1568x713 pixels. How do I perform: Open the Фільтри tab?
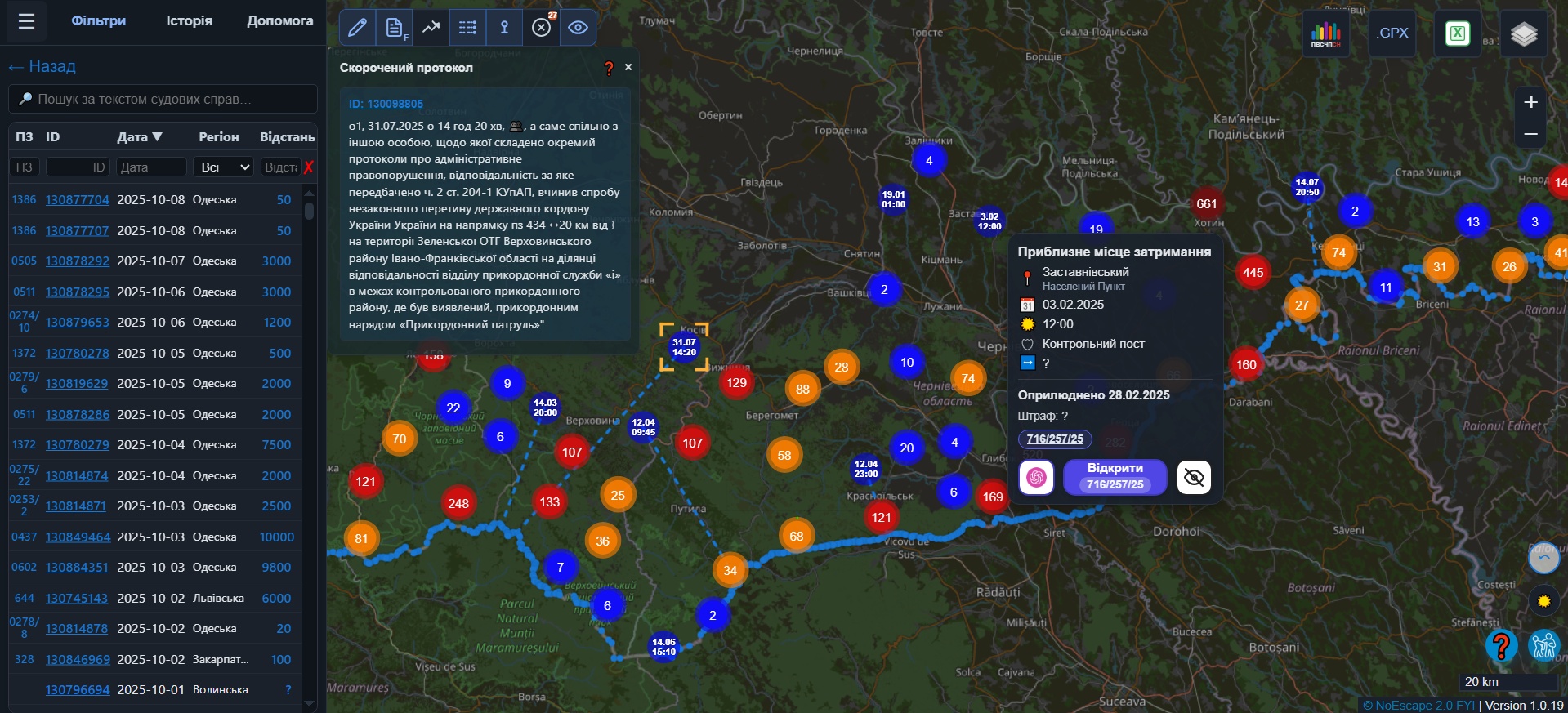(98, 21)
